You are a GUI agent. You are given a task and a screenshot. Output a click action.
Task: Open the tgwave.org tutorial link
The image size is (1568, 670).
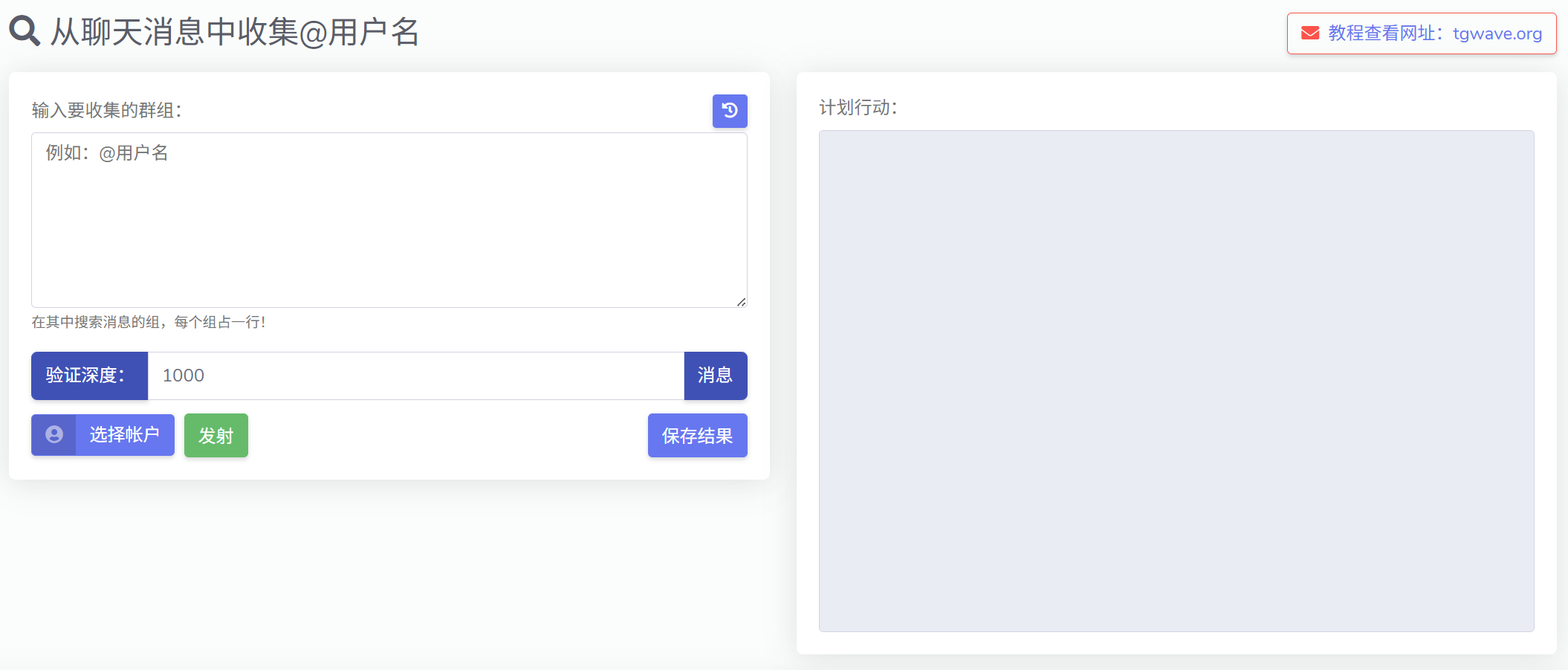(1497, 33)
